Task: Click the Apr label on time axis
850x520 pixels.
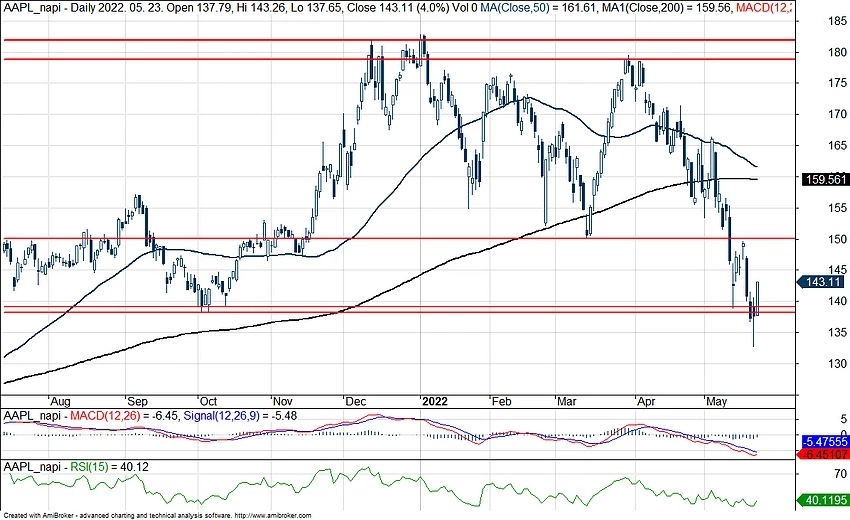Action: click(x=646, y=402)
